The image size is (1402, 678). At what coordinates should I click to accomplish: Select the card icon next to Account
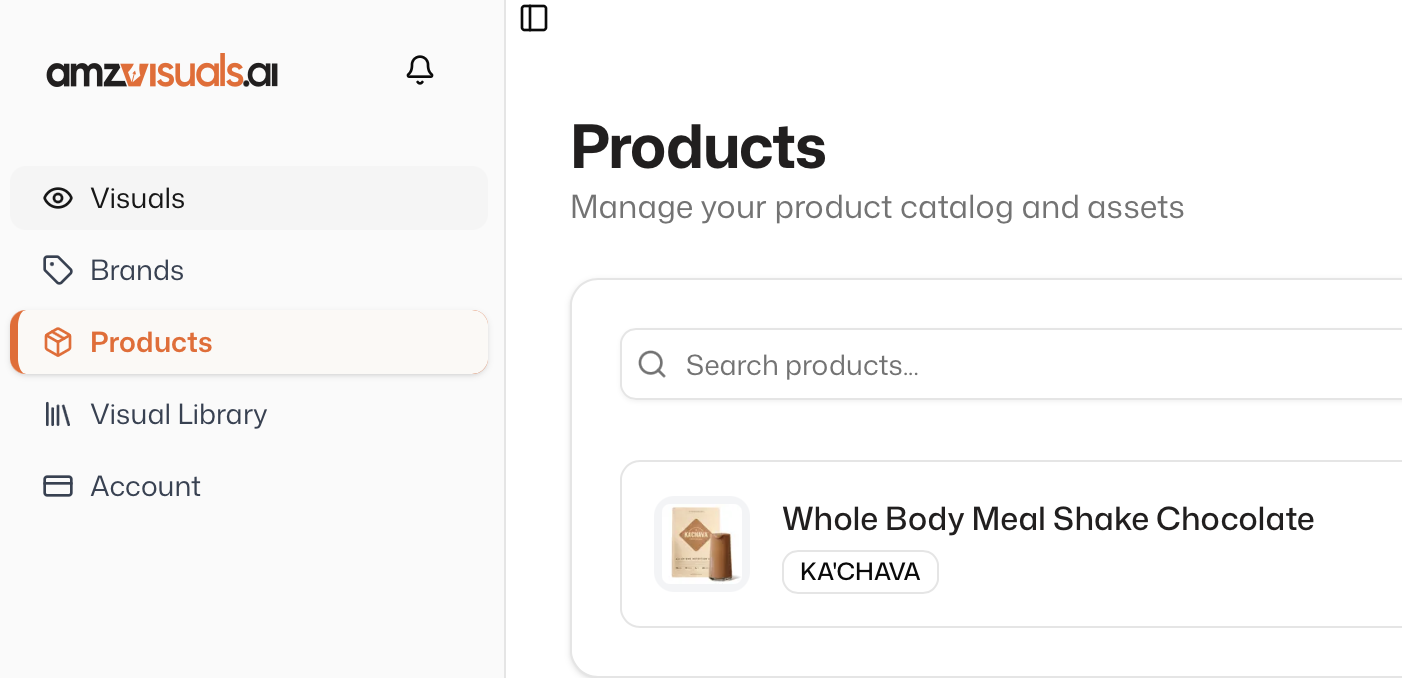click(58, 486)
